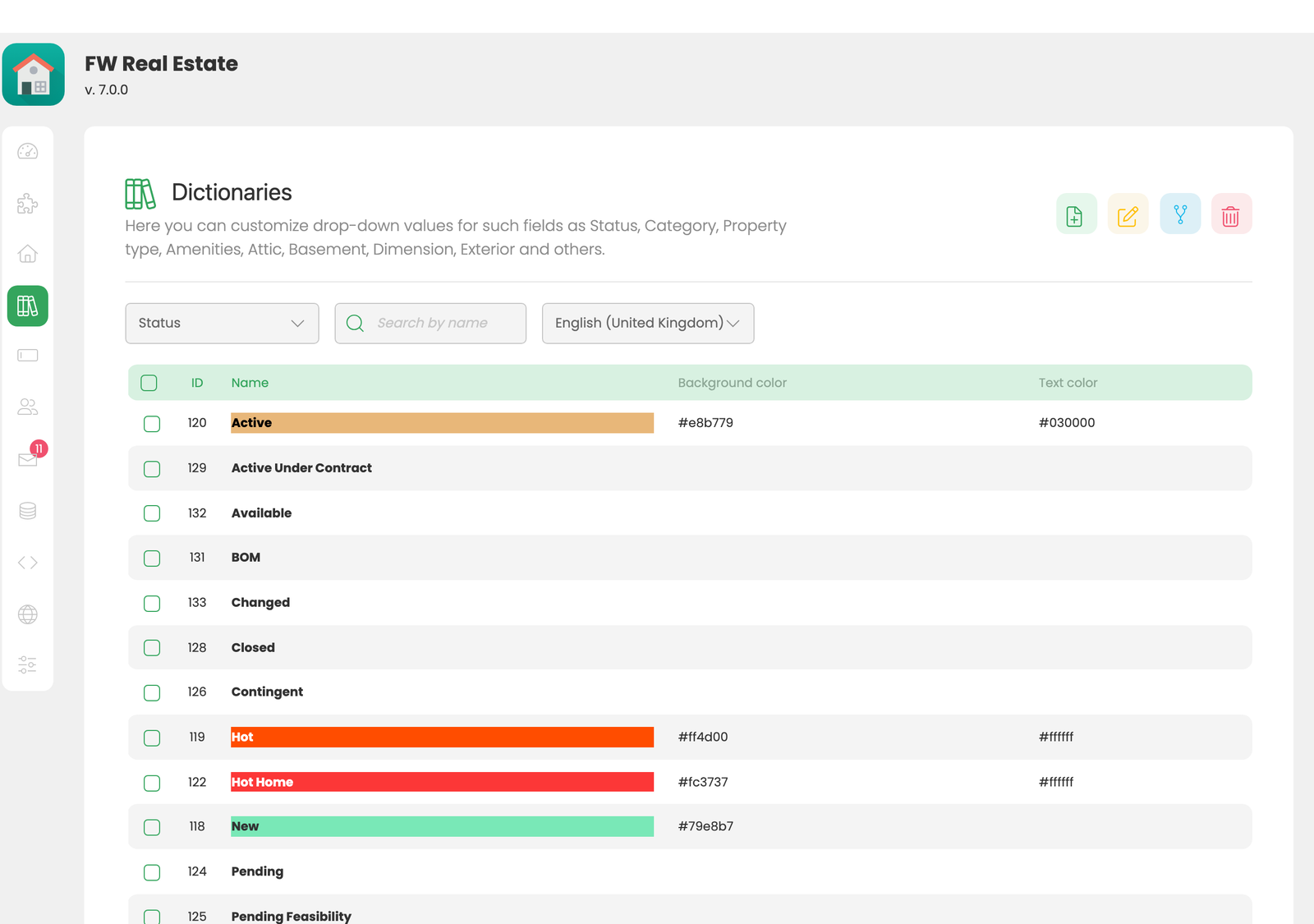Open the sliders settings sidebar icon
This screenshot has width=1314, height=924.
(28, 664)
